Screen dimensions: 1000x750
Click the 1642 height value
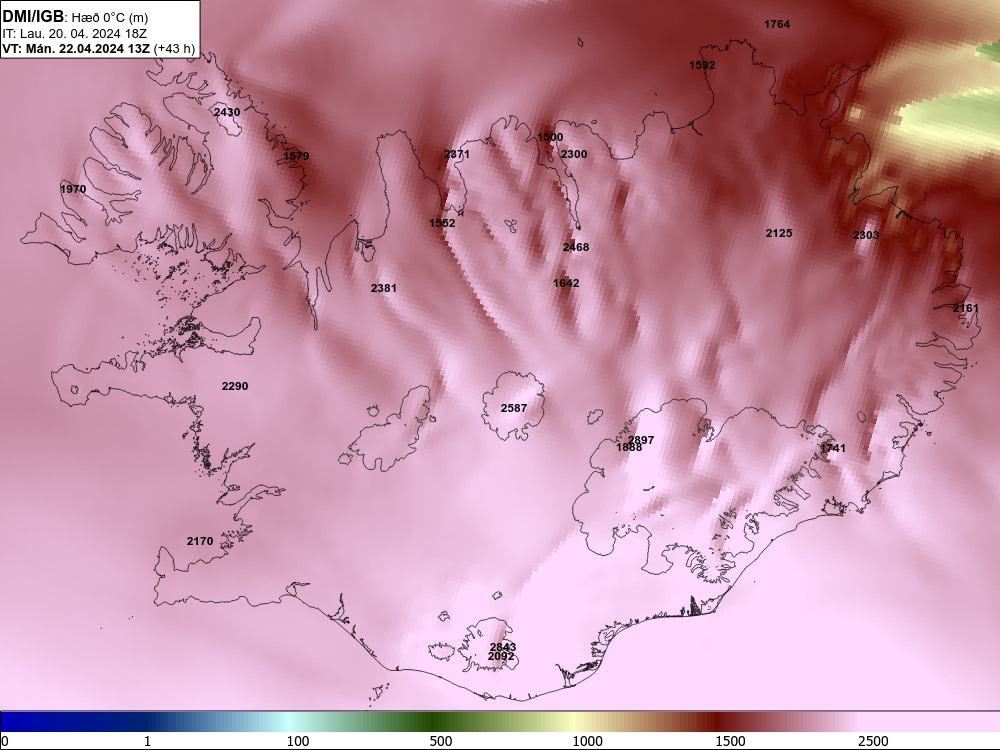[x=566, y=283]
